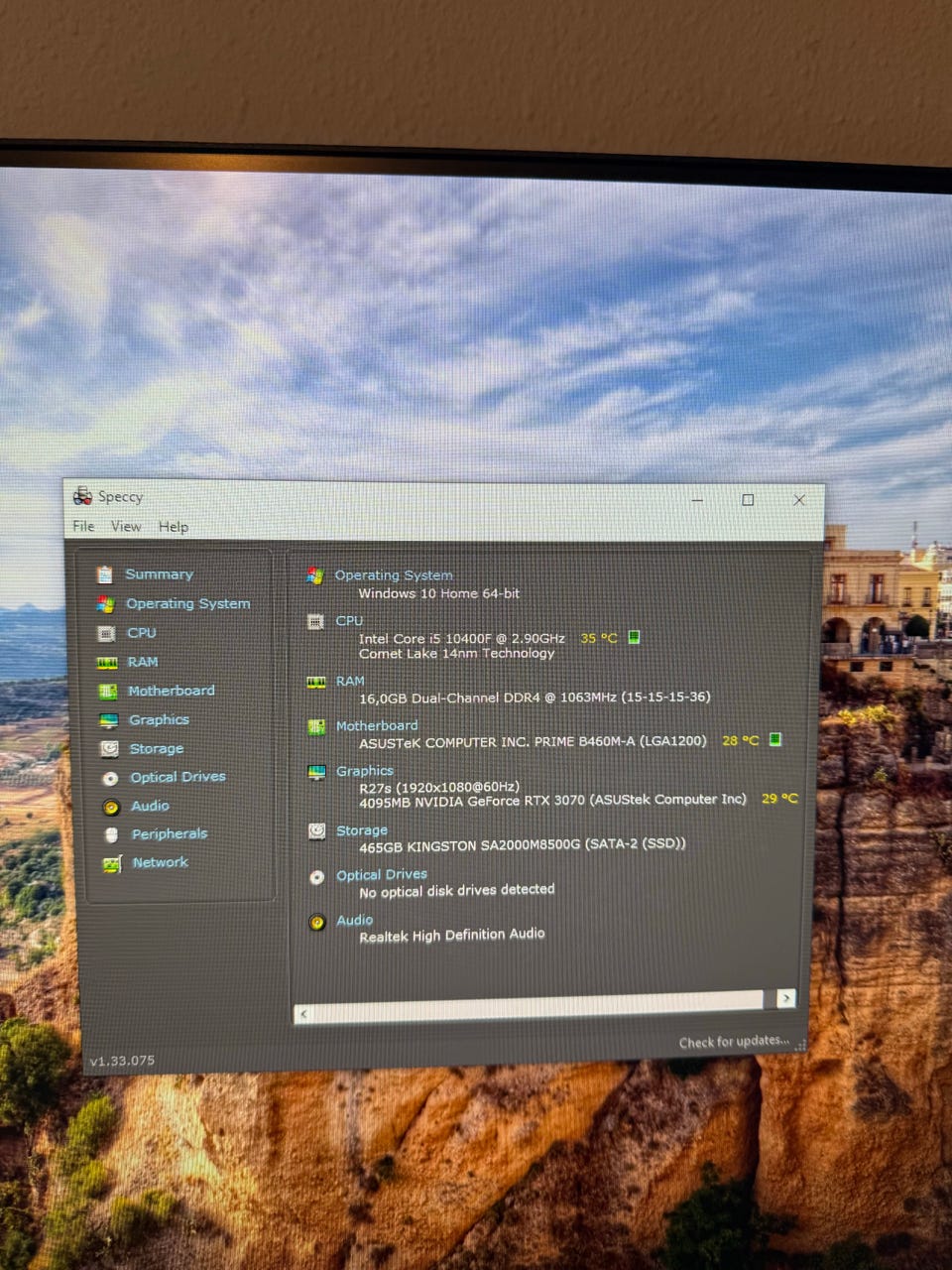Screen dimensions: 952x1270
Task: Click the RAM icon in summary pane
Action: (x=316, y=683)
